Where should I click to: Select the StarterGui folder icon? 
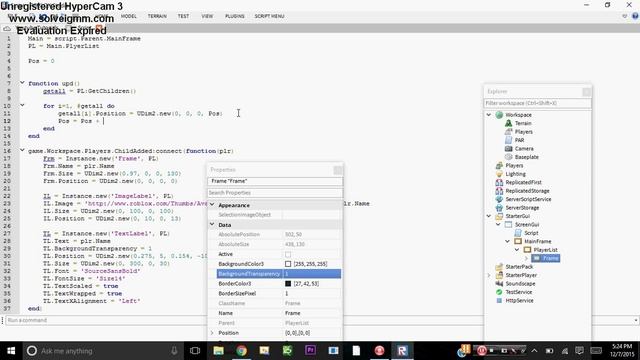[x=499, y=216]
